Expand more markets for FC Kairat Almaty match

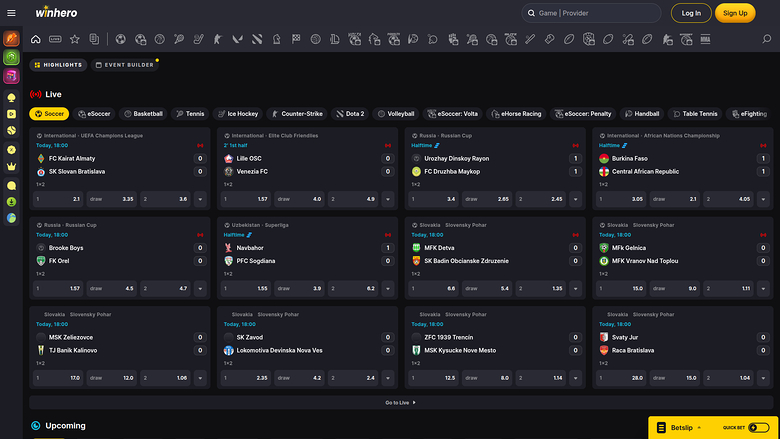(x=200, y=199)
